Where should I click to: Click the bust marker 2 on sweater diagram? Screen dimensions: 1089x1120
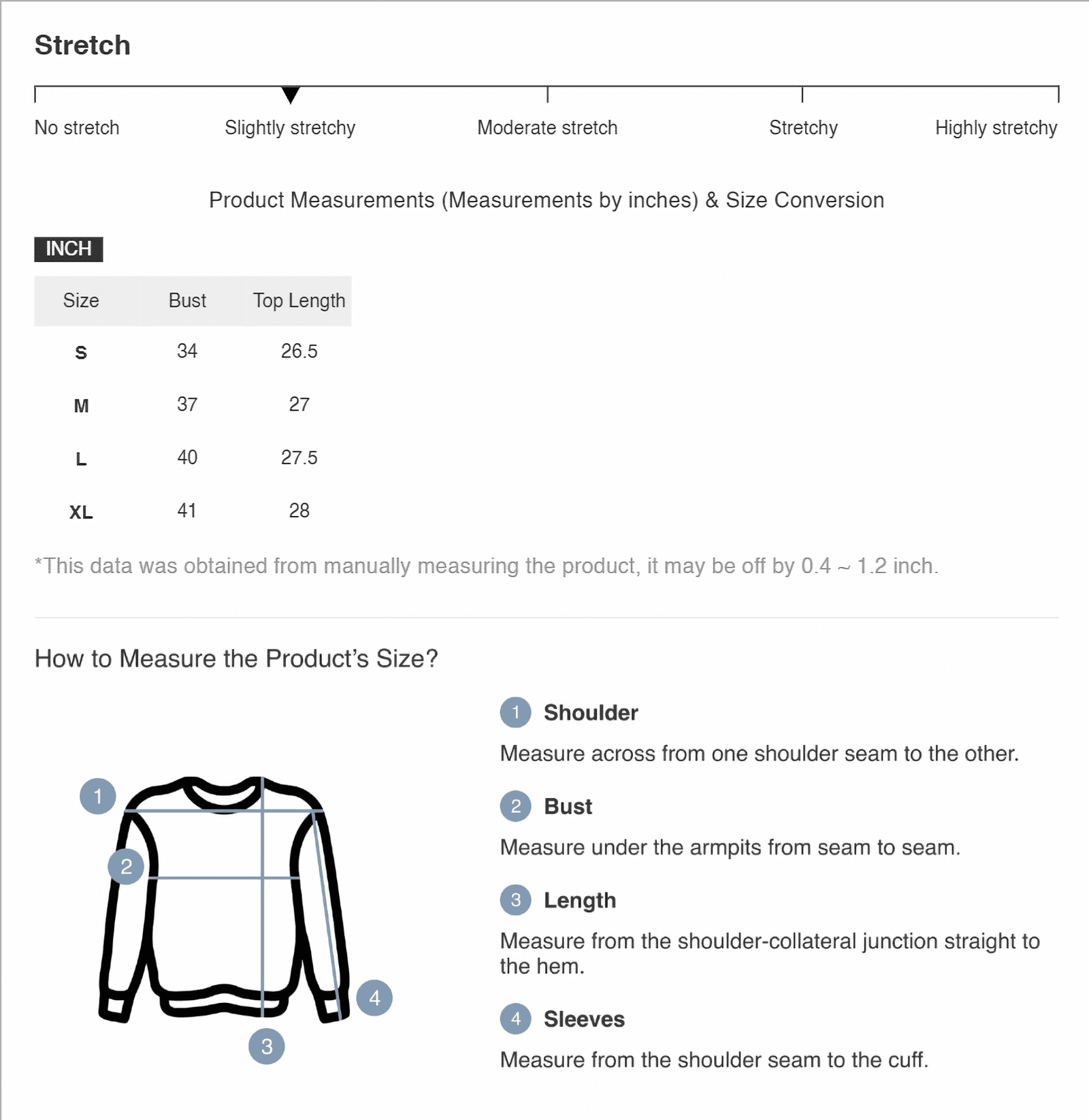(126, 867)
